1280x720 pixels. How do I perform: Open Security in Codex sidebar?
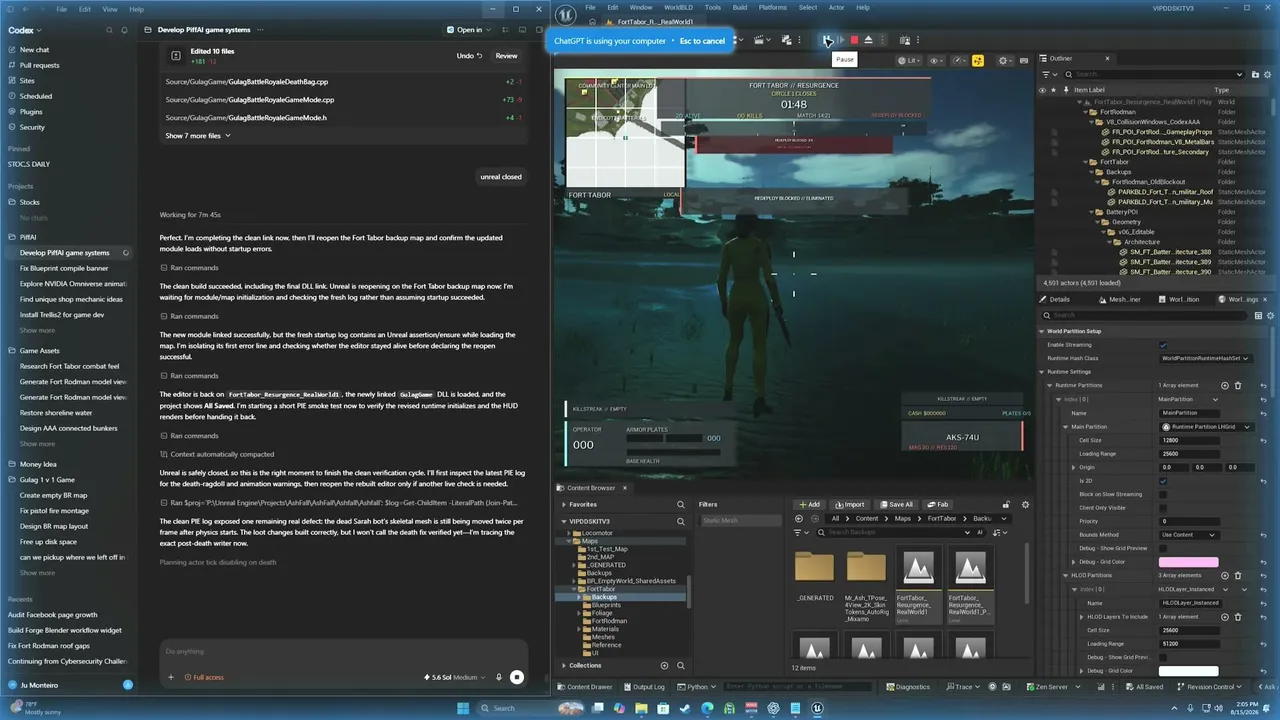click(x=32, y=127)
